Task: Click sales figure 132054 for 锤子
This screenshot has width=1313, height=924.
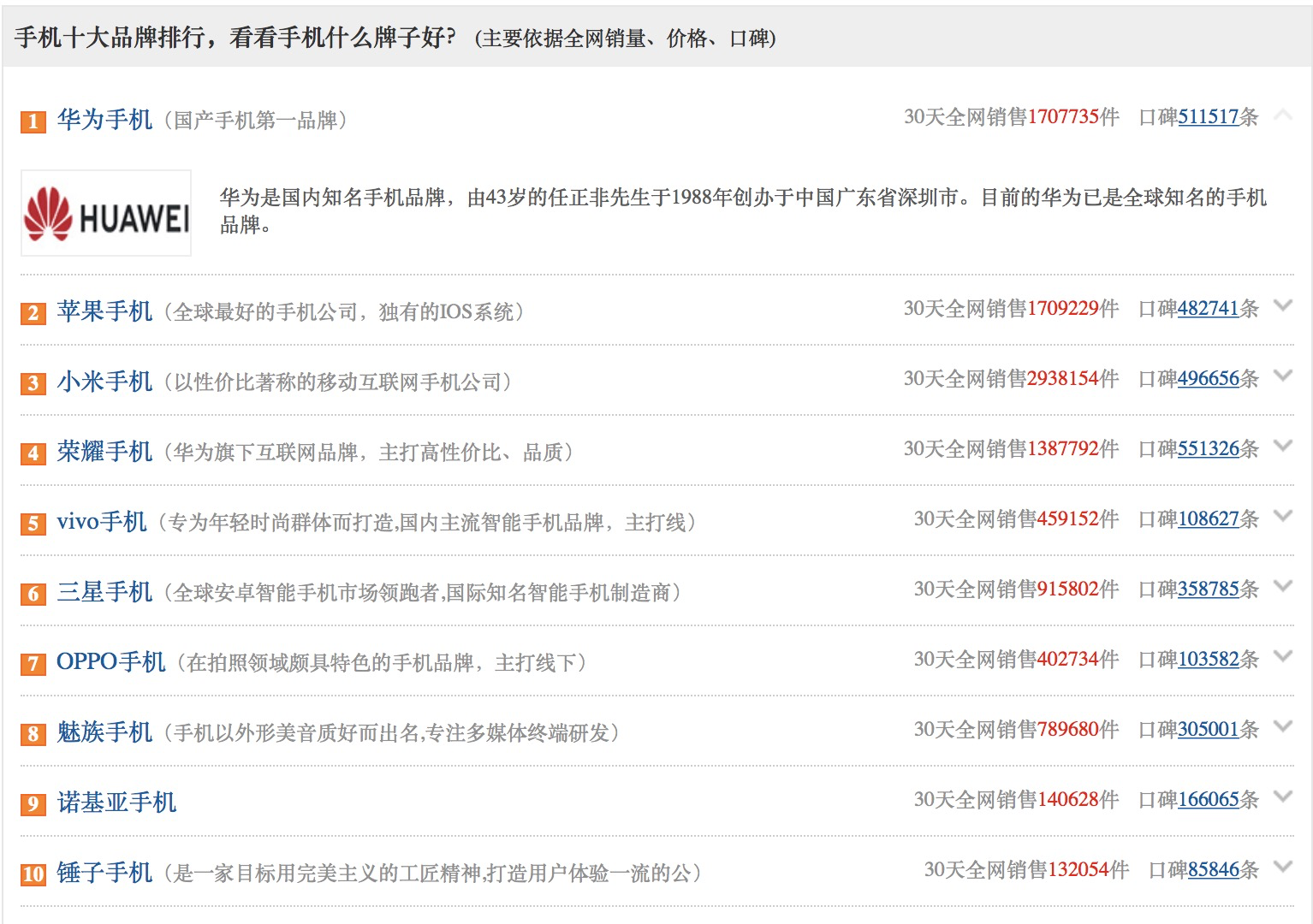Action: (1078, 870)
